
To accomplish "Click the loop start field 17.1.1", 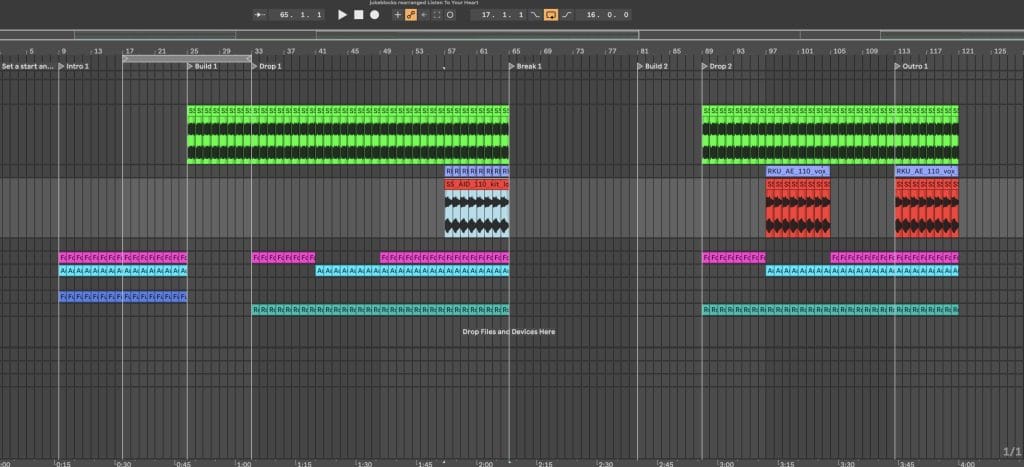I will point(501,15).
